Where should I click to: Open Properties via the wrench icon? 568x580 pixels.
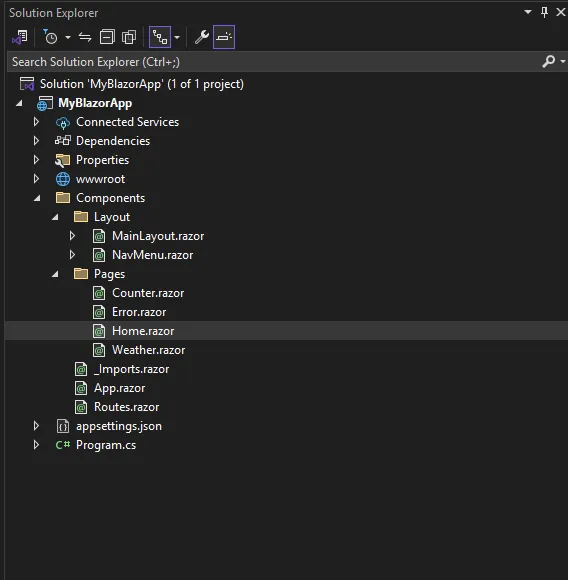tap(202, 37)
